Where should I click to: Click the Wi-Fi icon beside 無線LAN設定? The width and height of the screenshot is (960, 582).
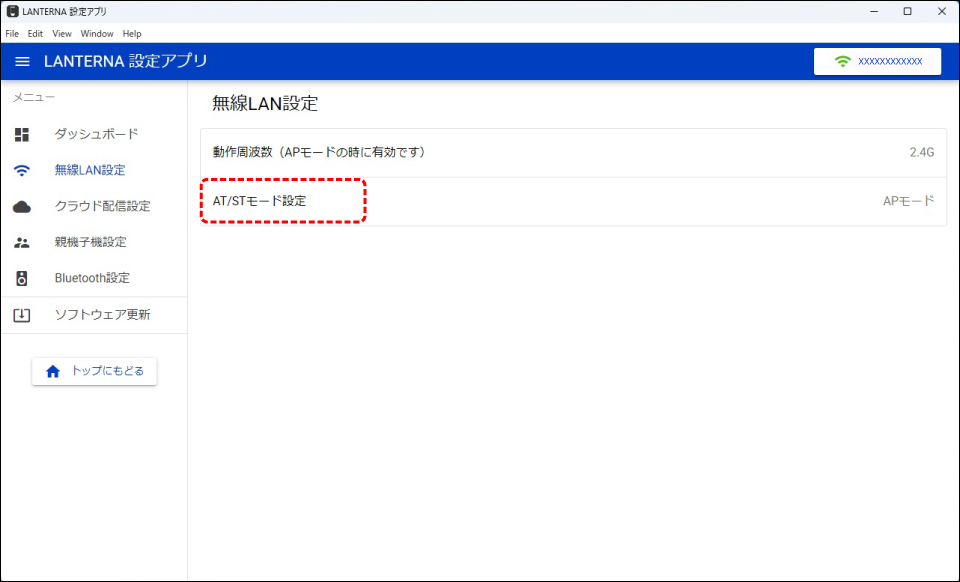(x=22, y=170)
